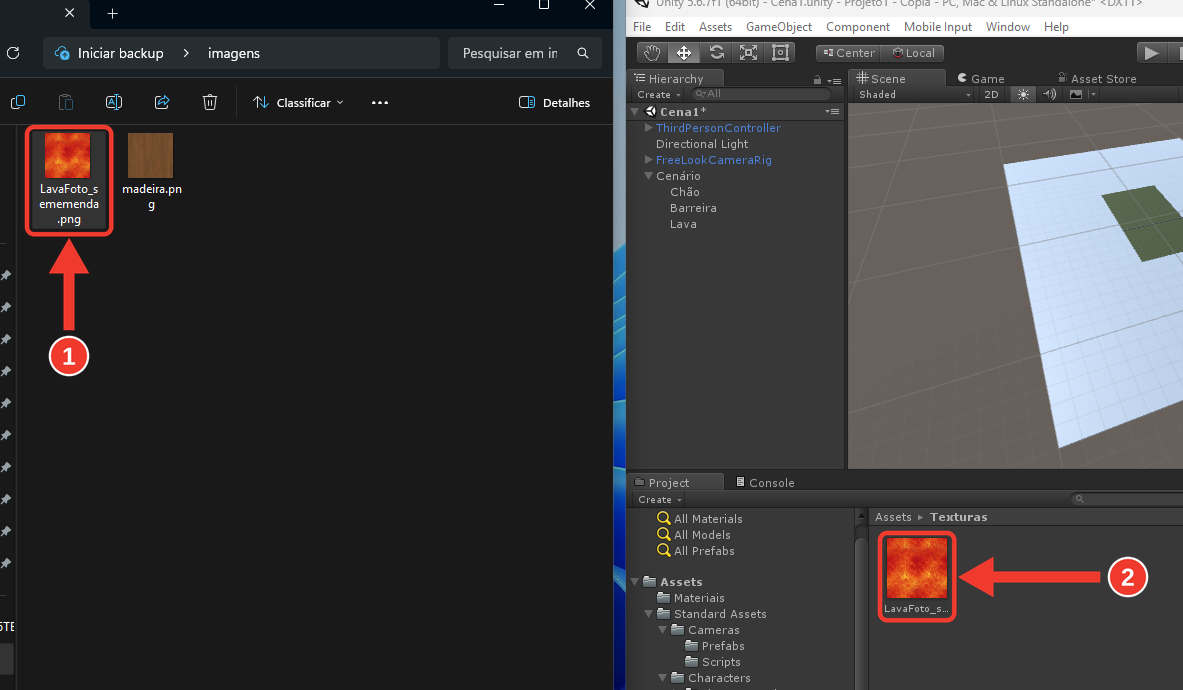Collapse the Cameras folder

pos(662,630)
